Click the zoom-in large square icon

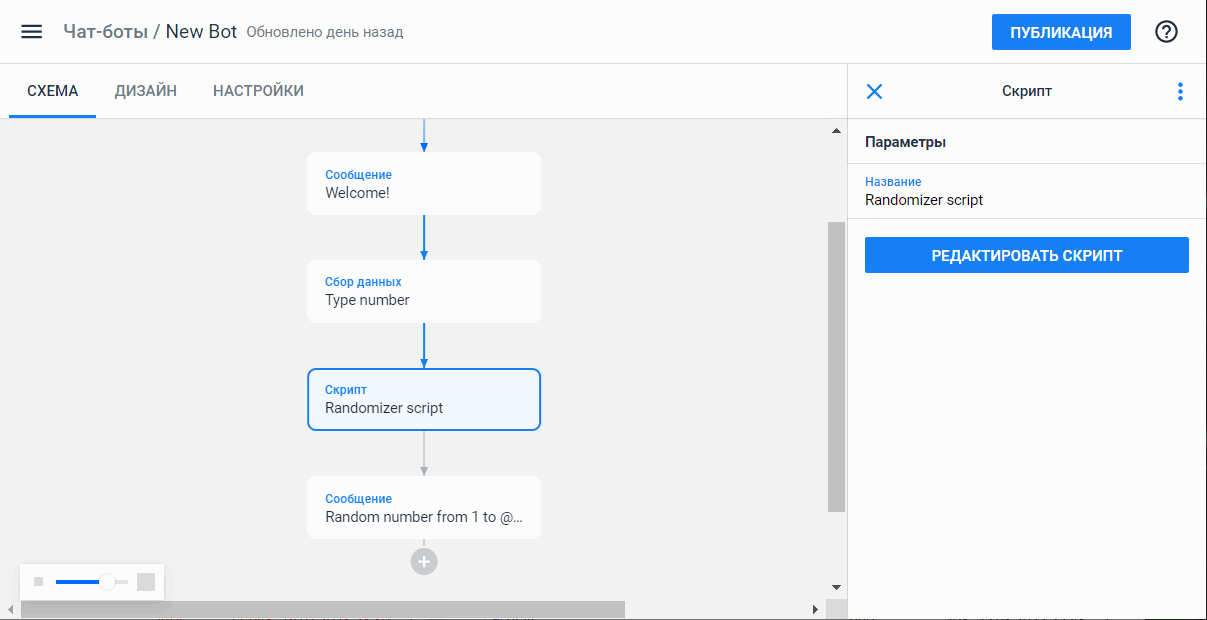click(x=146, y=582)
